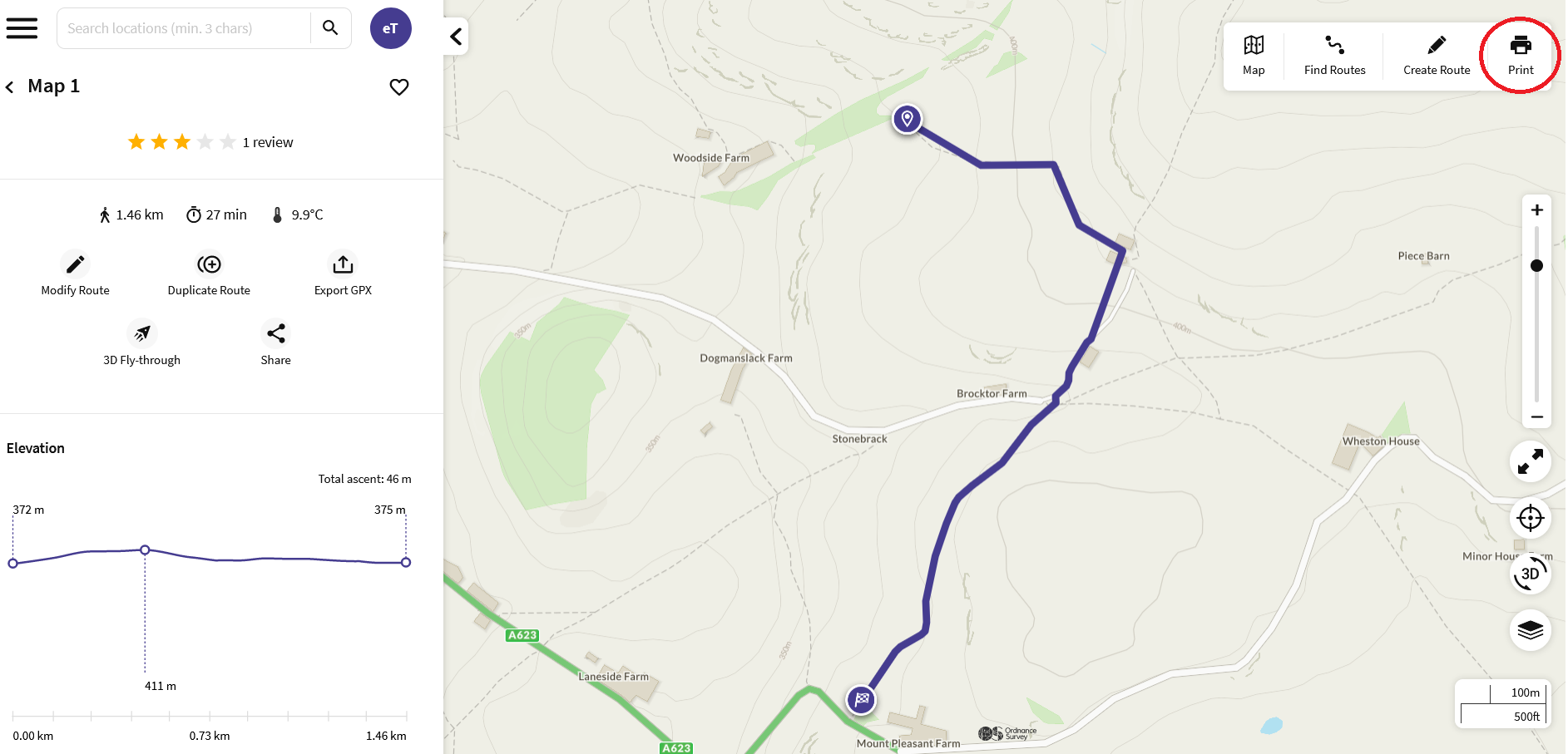This screenshot has height=754, width=1568.
Task: Open the Share options
Action: (x=275, y=333)
